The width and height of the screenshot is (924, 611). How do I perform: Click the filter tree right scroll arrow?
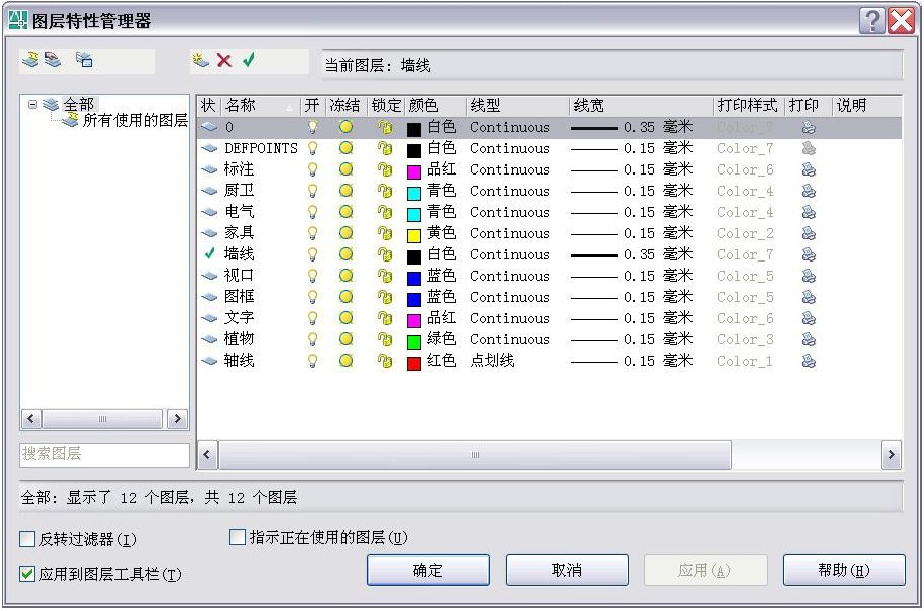(177, 419)
